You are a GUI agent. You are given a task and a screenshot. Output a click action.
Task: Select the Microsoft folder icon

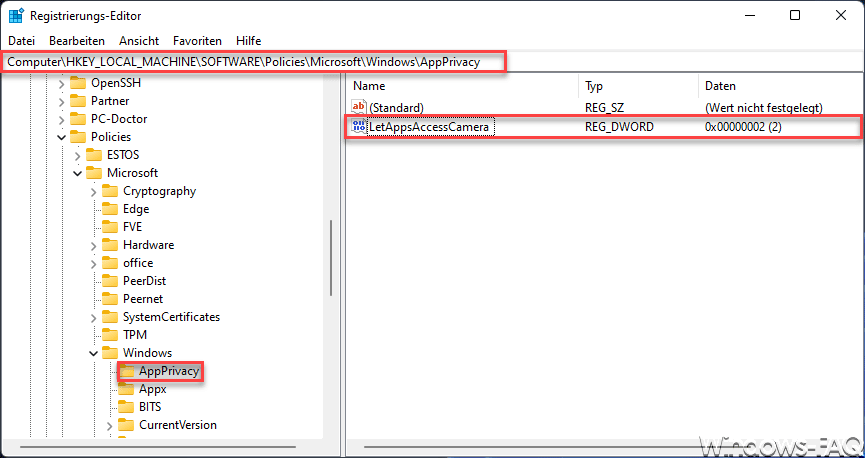point(94,173)
